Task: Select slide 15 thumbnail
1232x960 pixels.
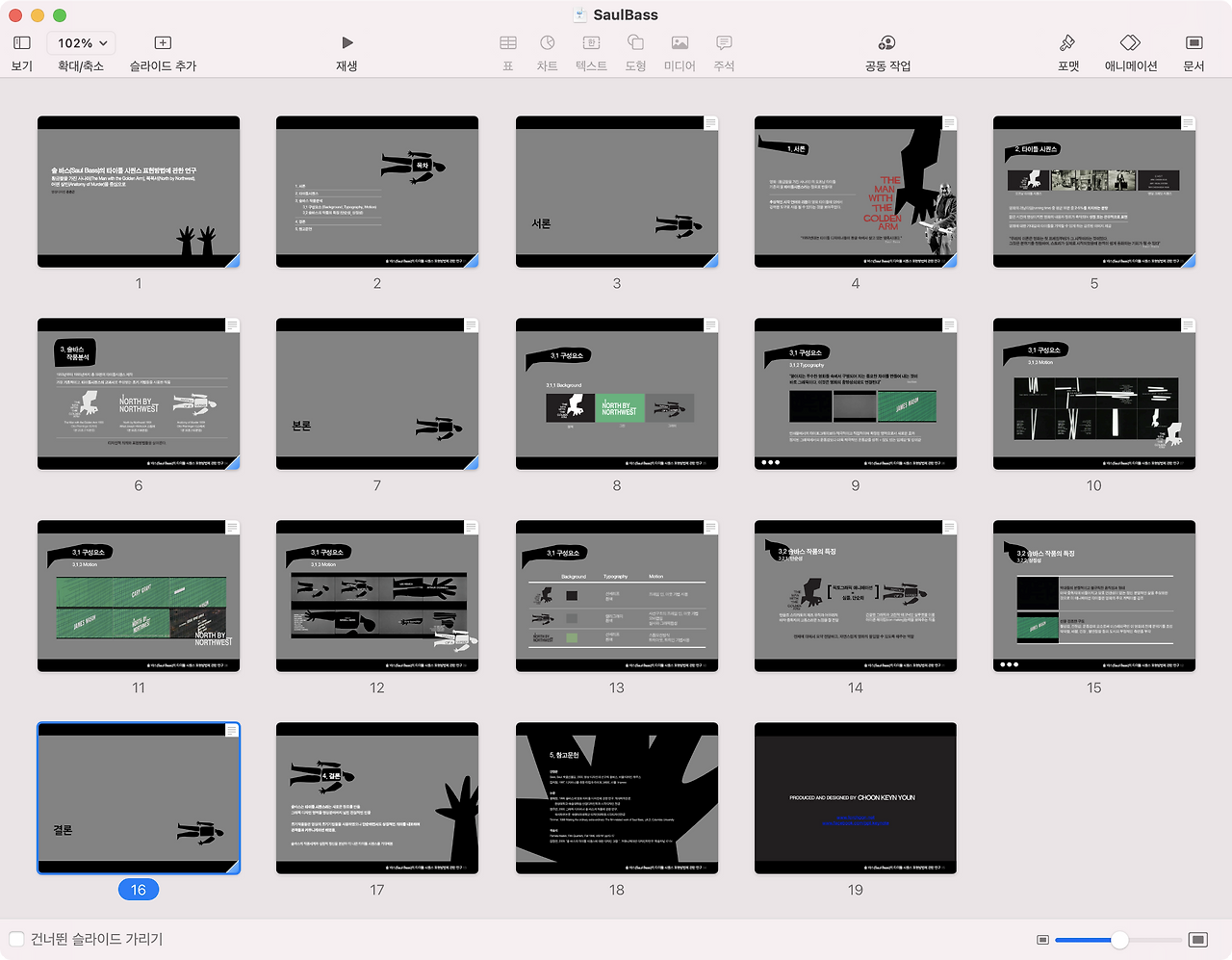Action: click(x=1094, y=596)
